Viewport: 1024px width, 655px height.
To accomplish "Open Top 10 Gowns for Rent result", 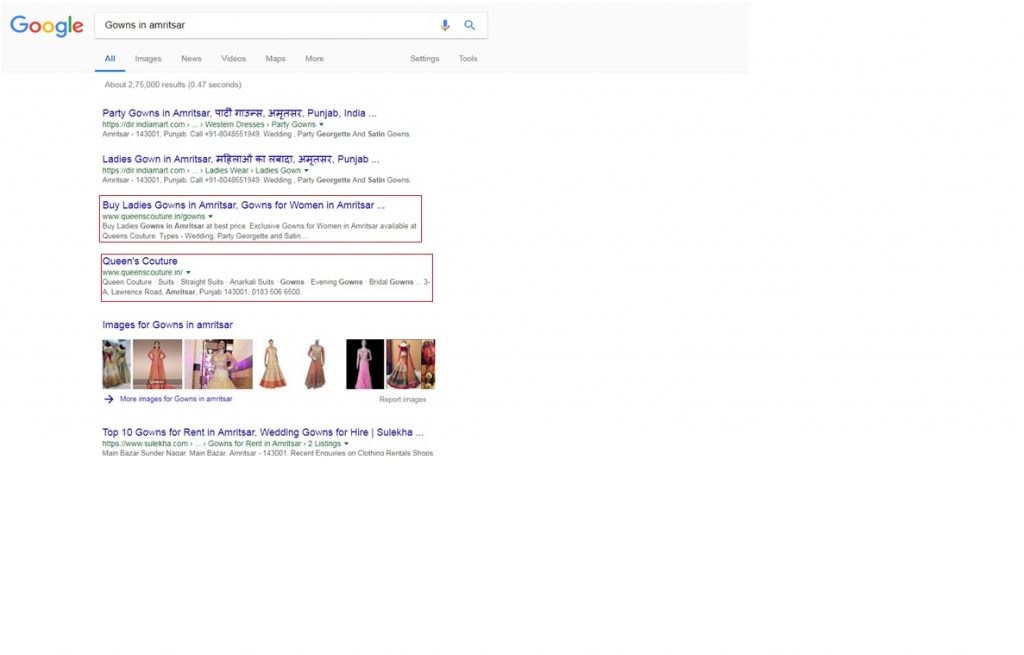I will [263, 432].
